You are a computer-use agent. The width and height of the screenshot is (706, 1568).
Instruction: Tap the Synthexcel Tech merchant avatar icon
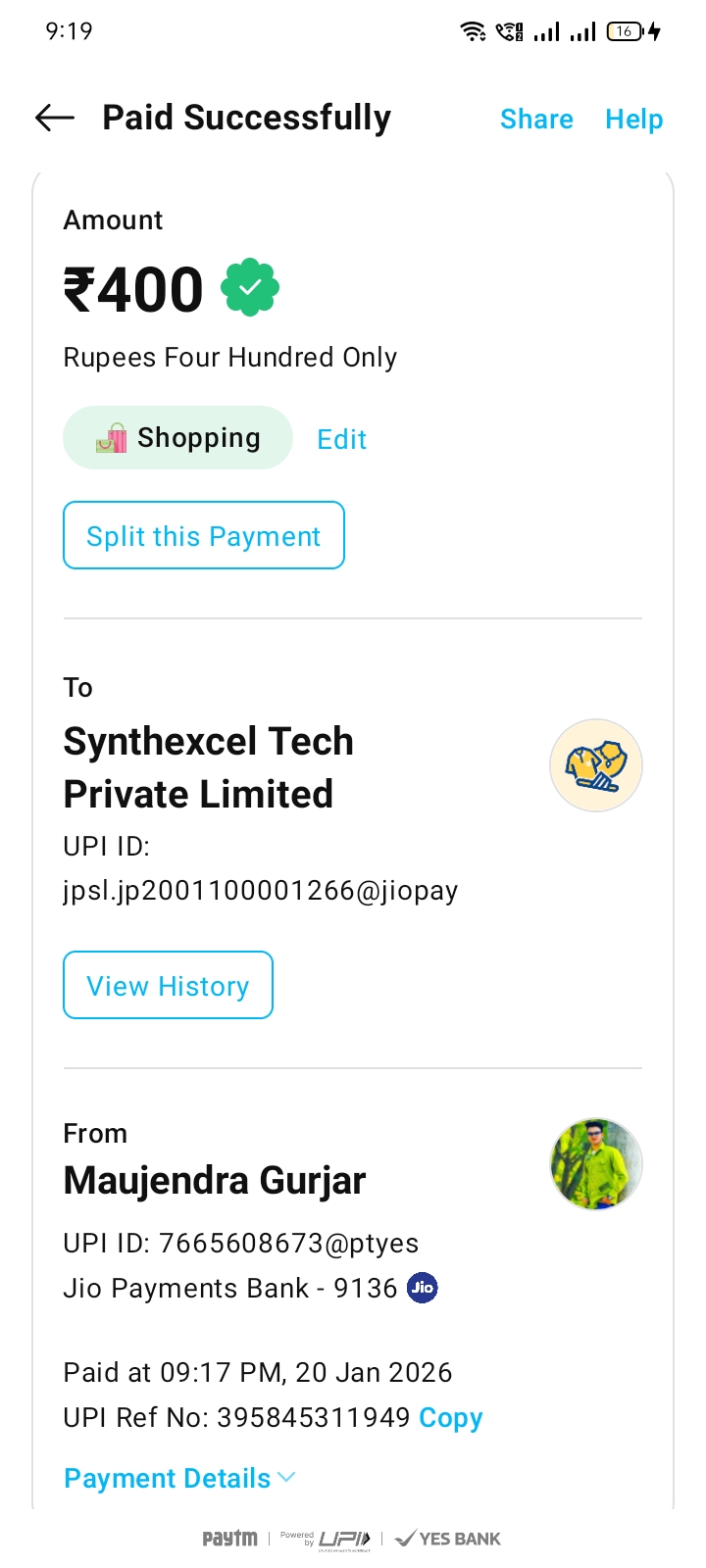tap(595, 765)
